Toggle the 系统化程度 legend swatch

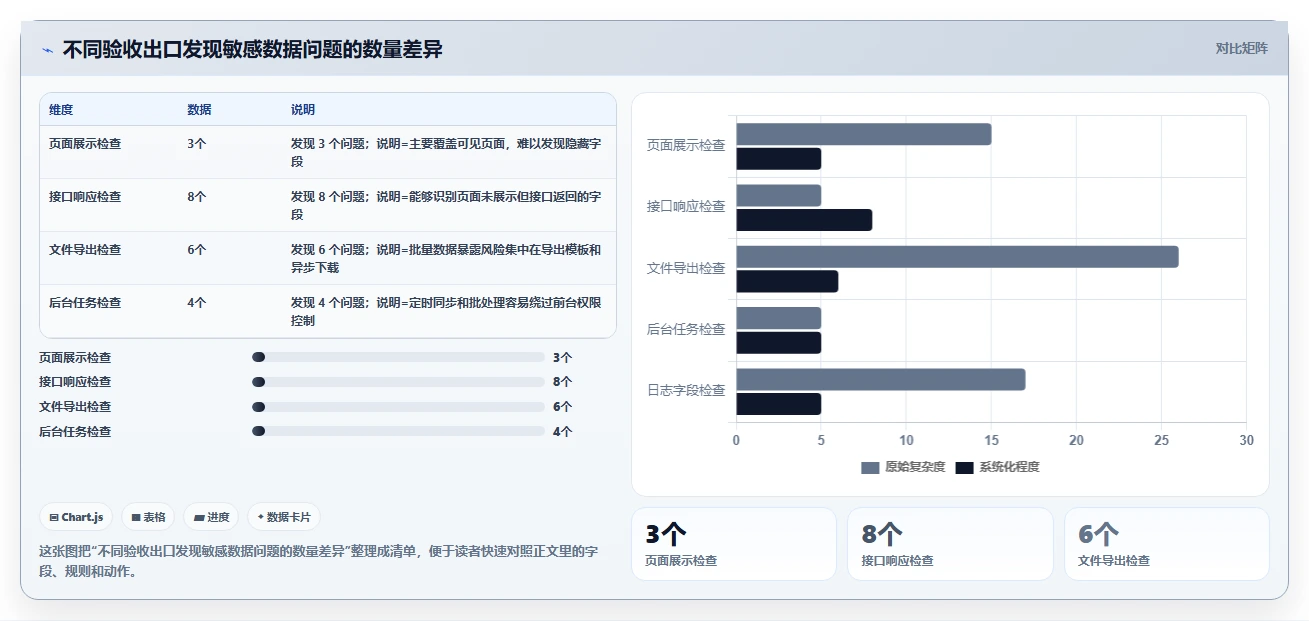[964, 467]
